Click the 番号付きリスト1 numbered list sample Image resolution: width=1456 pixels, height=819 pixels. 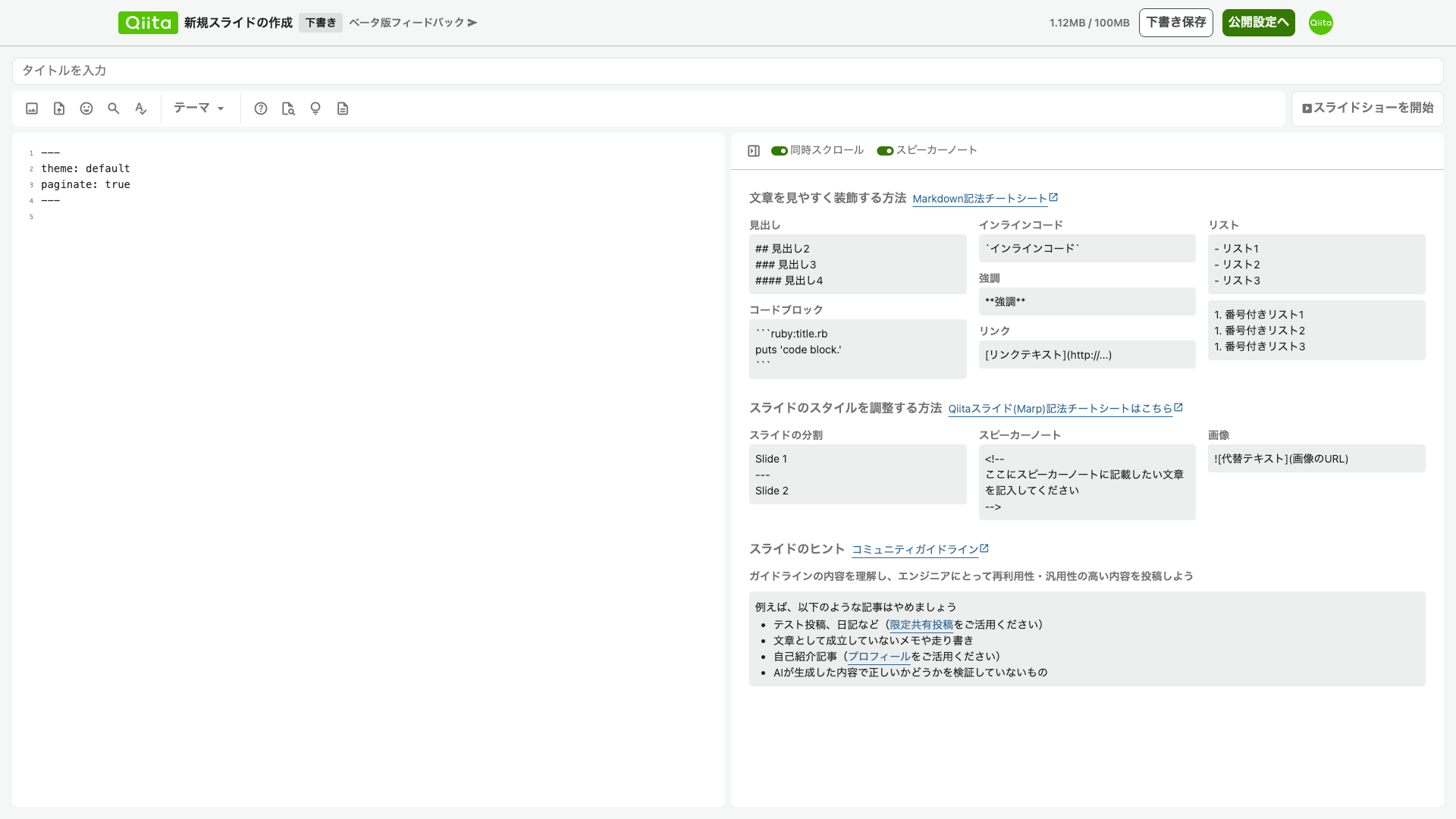(1316, 331)
